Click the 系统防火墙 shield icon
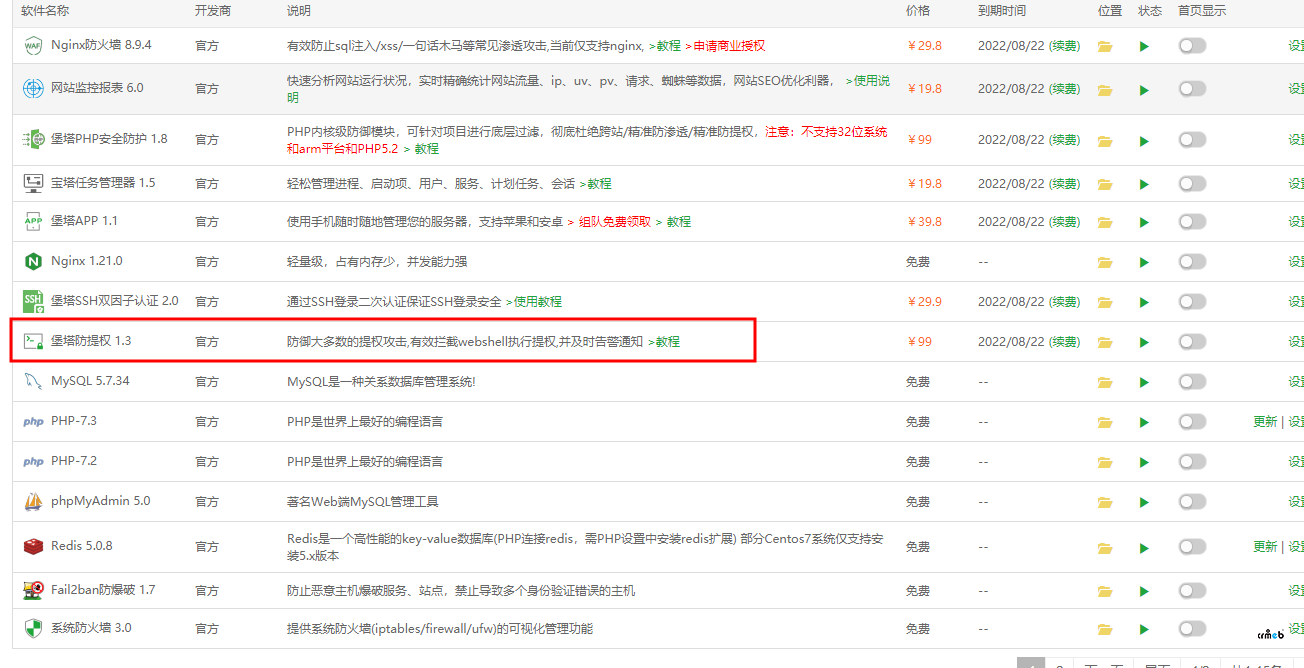 pyautogui.click(x=33, y=628)
